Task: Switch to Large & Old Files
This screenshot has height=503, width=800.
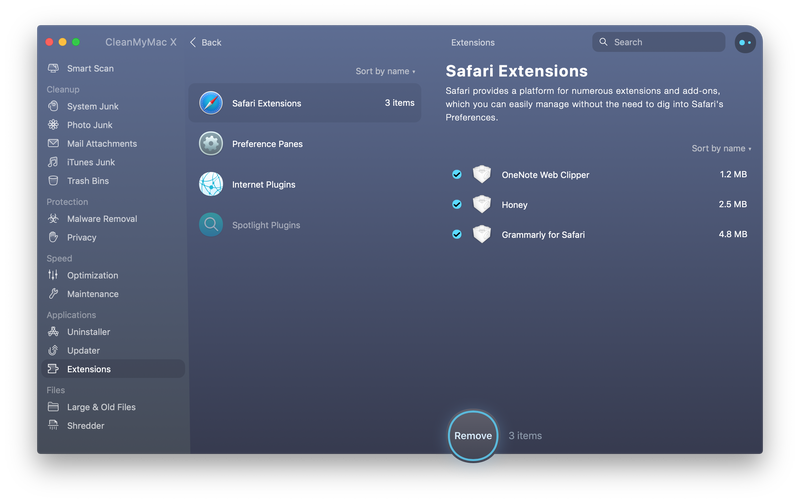Action: [101, 407]
